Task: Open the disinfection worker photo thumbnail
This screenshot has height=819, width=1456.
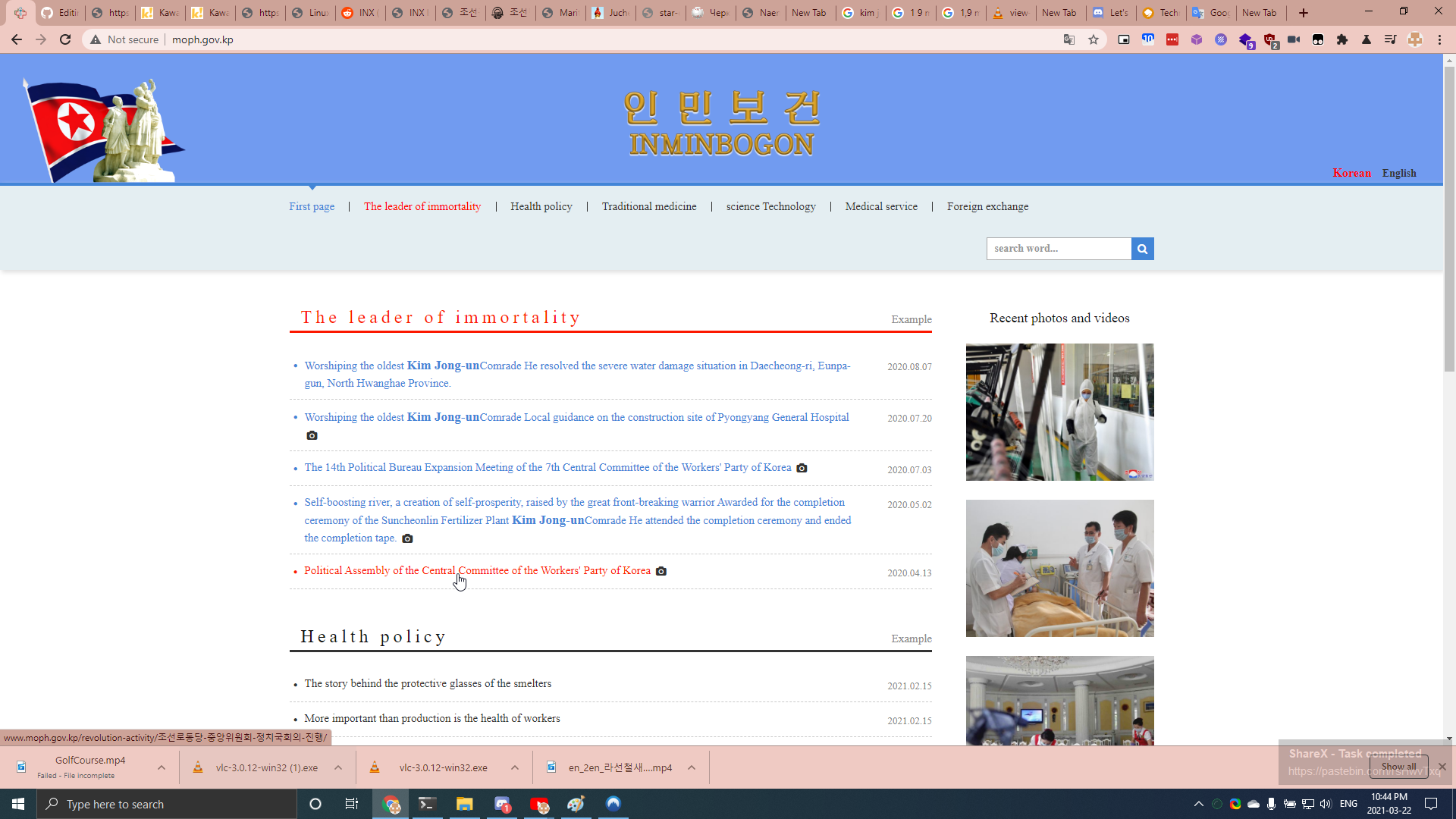Action: [x=1059, y=412]
